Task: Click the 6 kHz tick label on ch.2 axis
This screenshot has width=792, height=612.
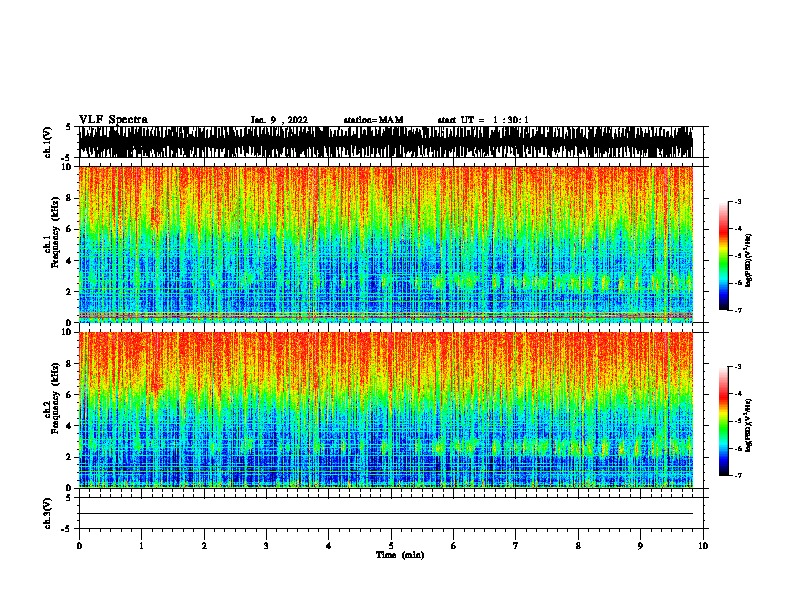Action: tap(69, 395)
